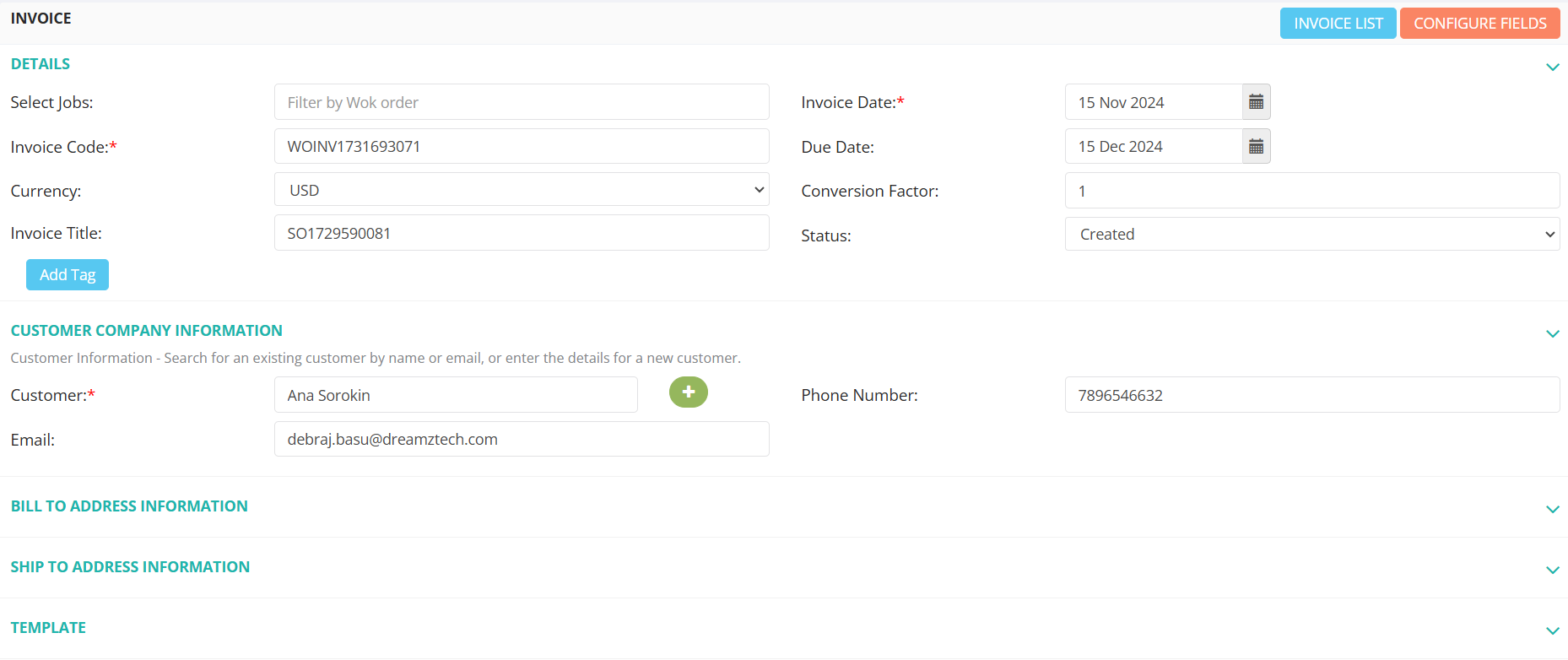Open the Status dropdown showing Created
1568x660 pixels.
[1312, 234]
